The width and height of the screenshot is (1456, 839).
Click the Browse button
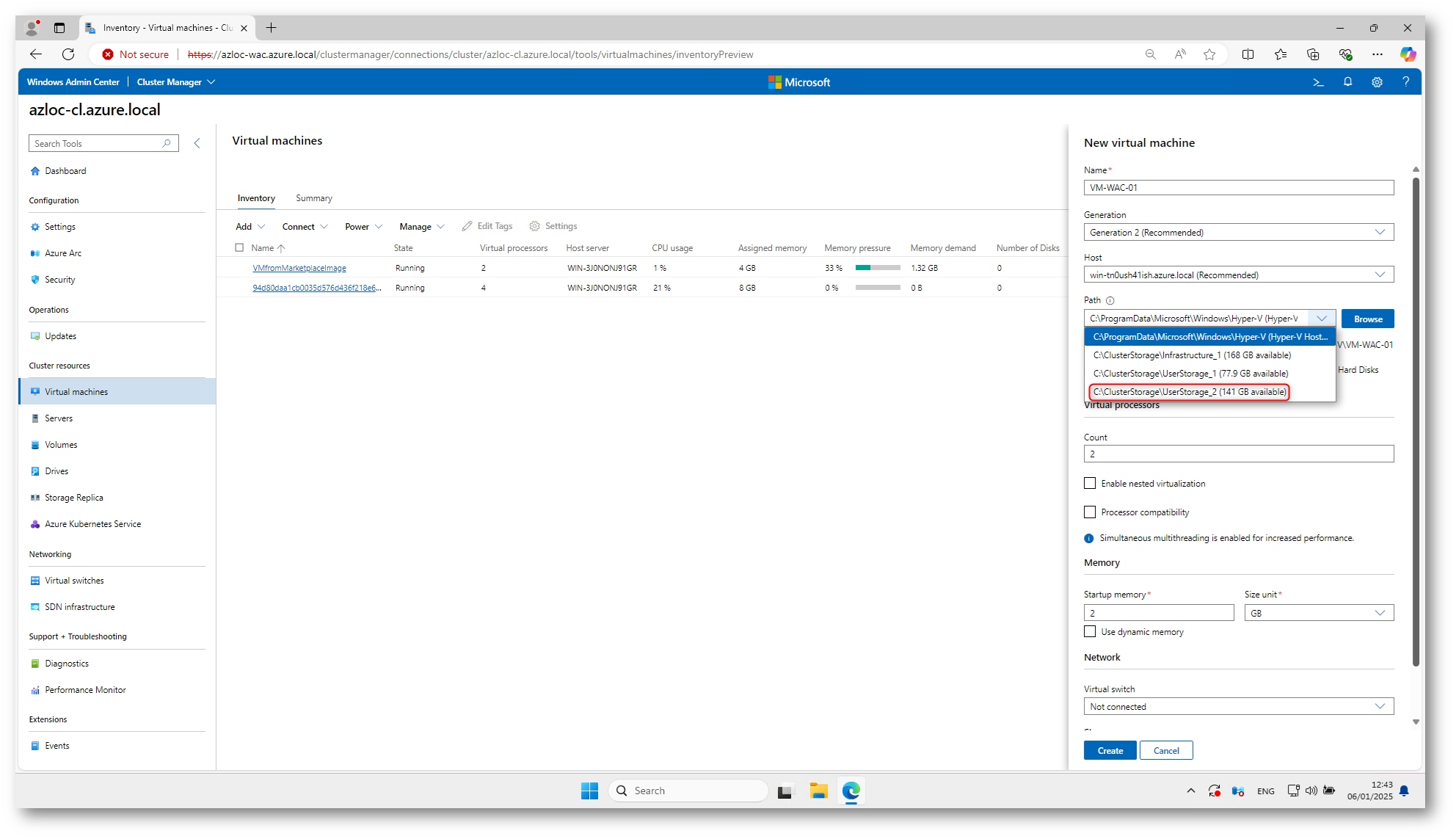pyautogui.click(x=1368, y=319)
